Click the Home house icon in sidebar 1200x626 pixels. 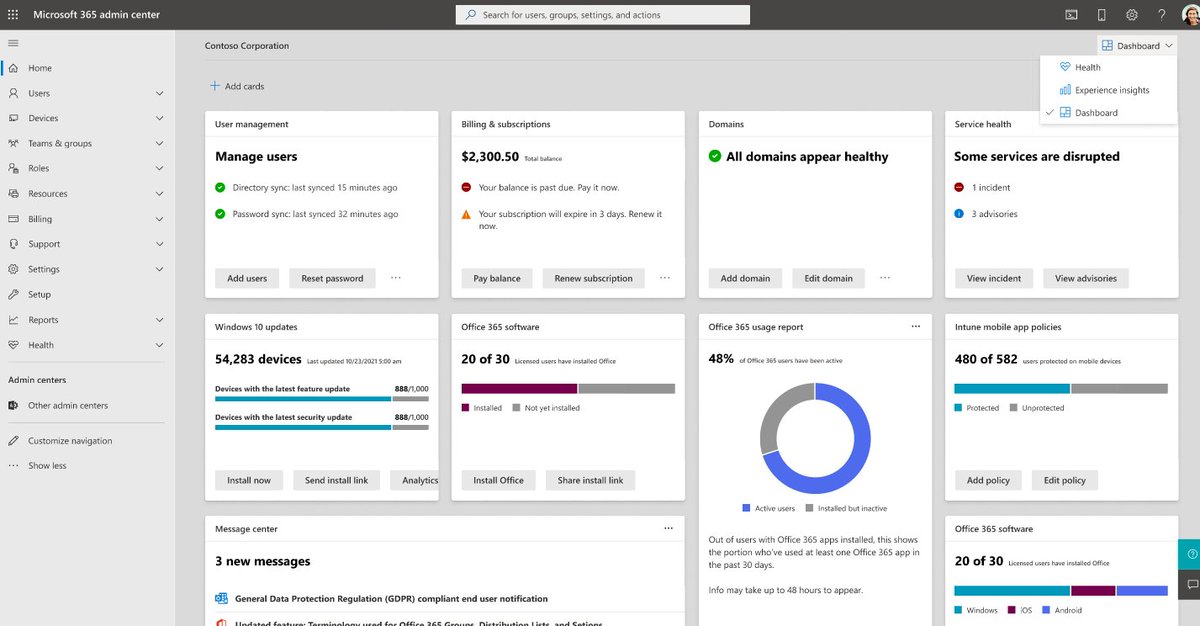click(x=13, y=68)
